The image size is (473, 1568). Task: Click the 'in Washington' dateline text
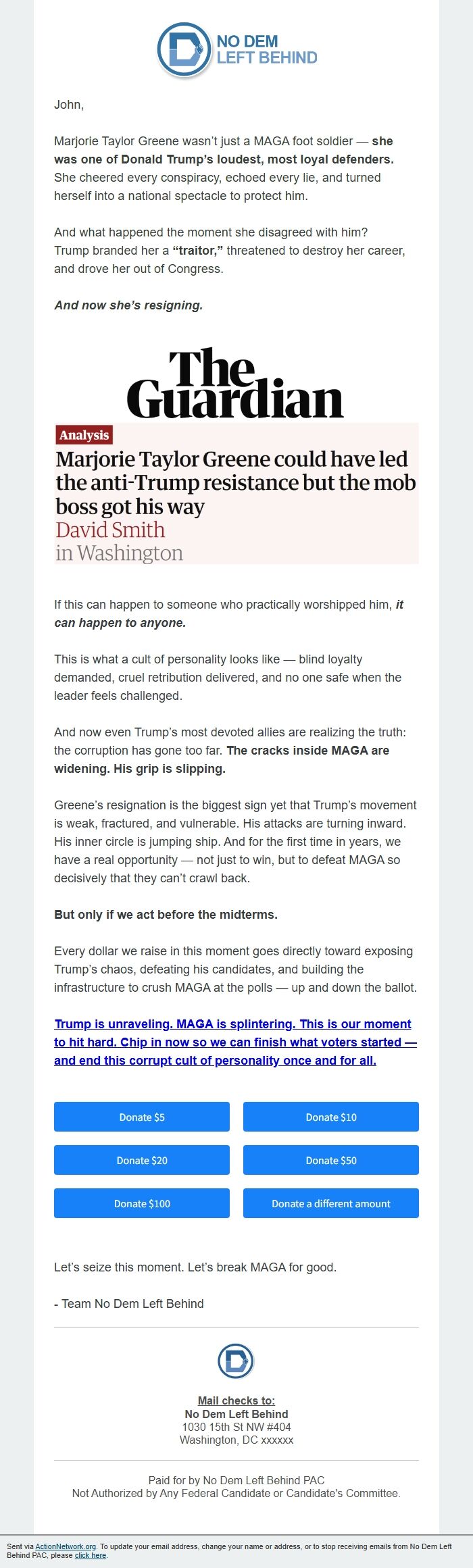[119, 553]
